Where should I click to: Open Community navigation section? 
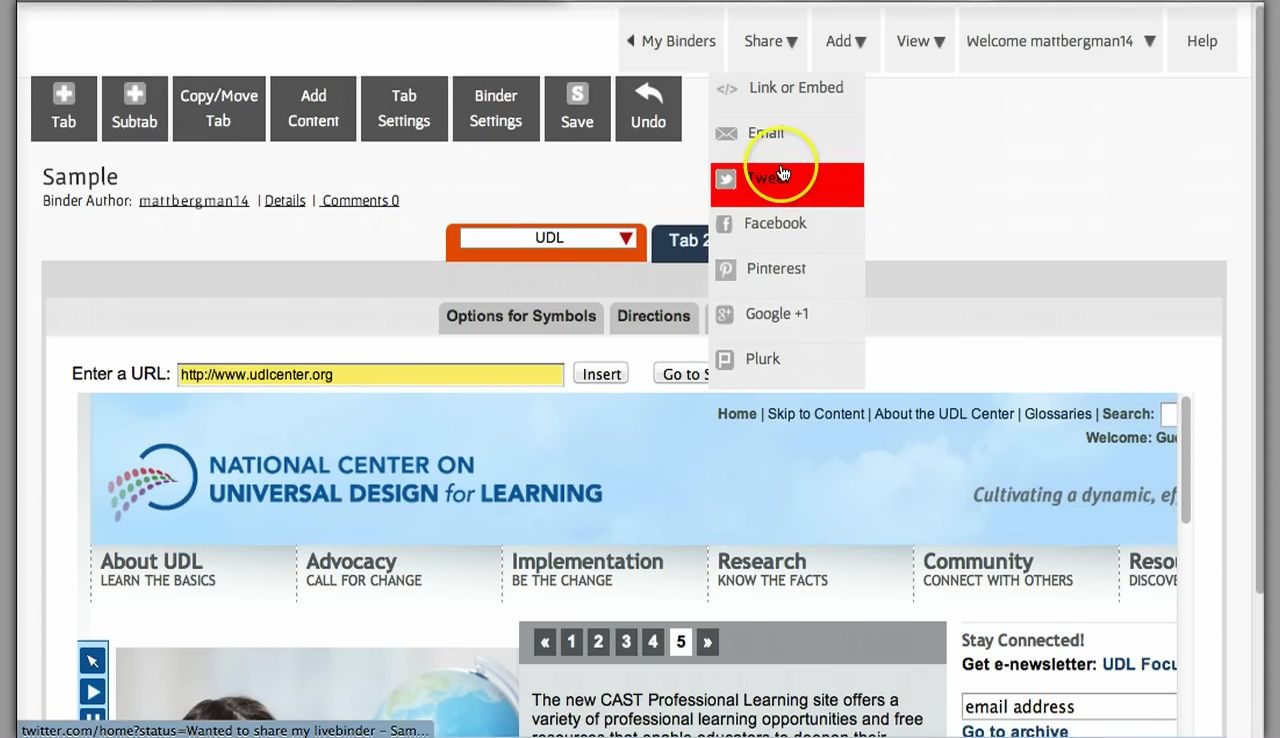(x=998, y=569)
